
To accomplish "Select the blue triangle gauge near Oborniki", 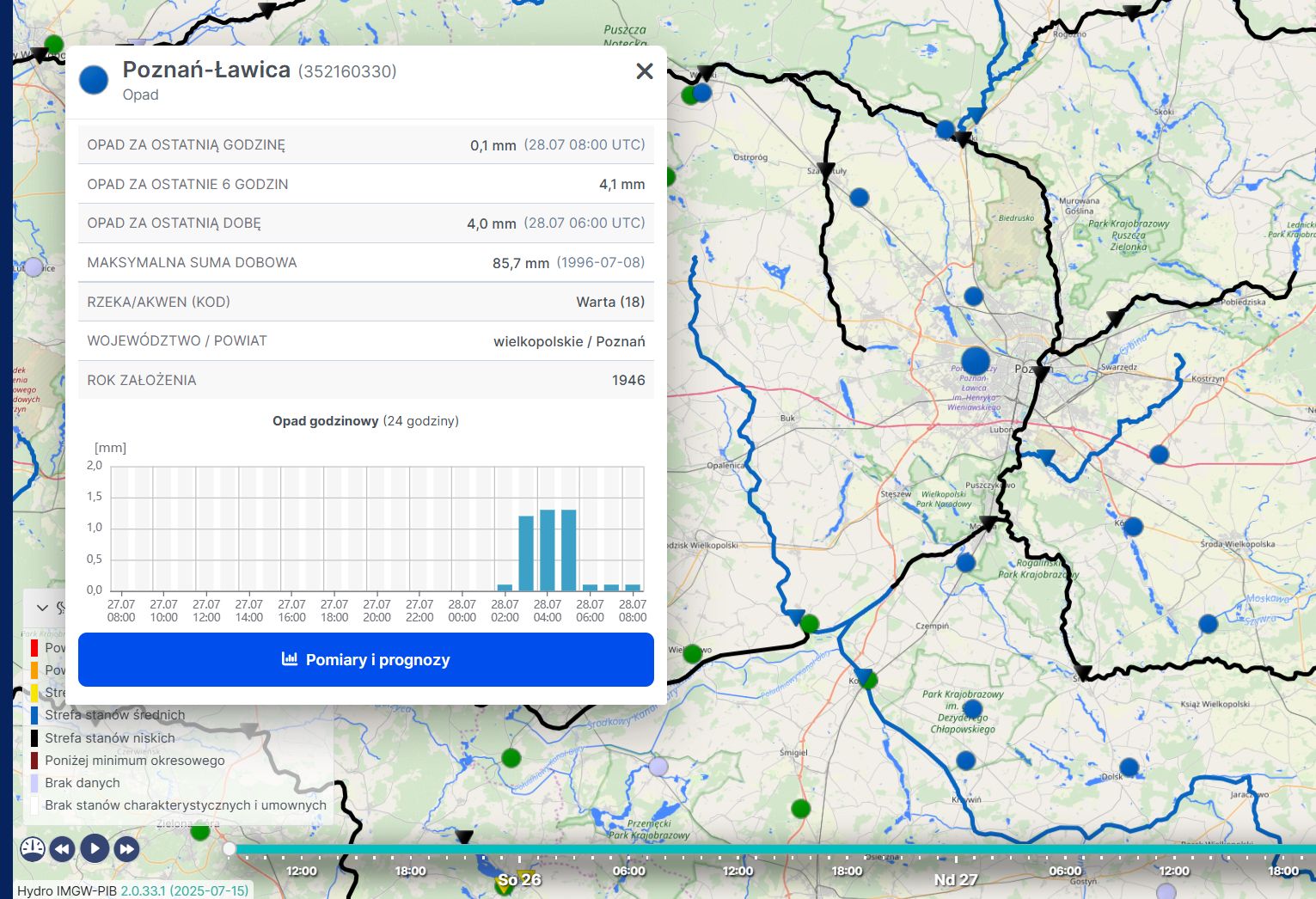I will pyautogui.click(x=976, y=114).
